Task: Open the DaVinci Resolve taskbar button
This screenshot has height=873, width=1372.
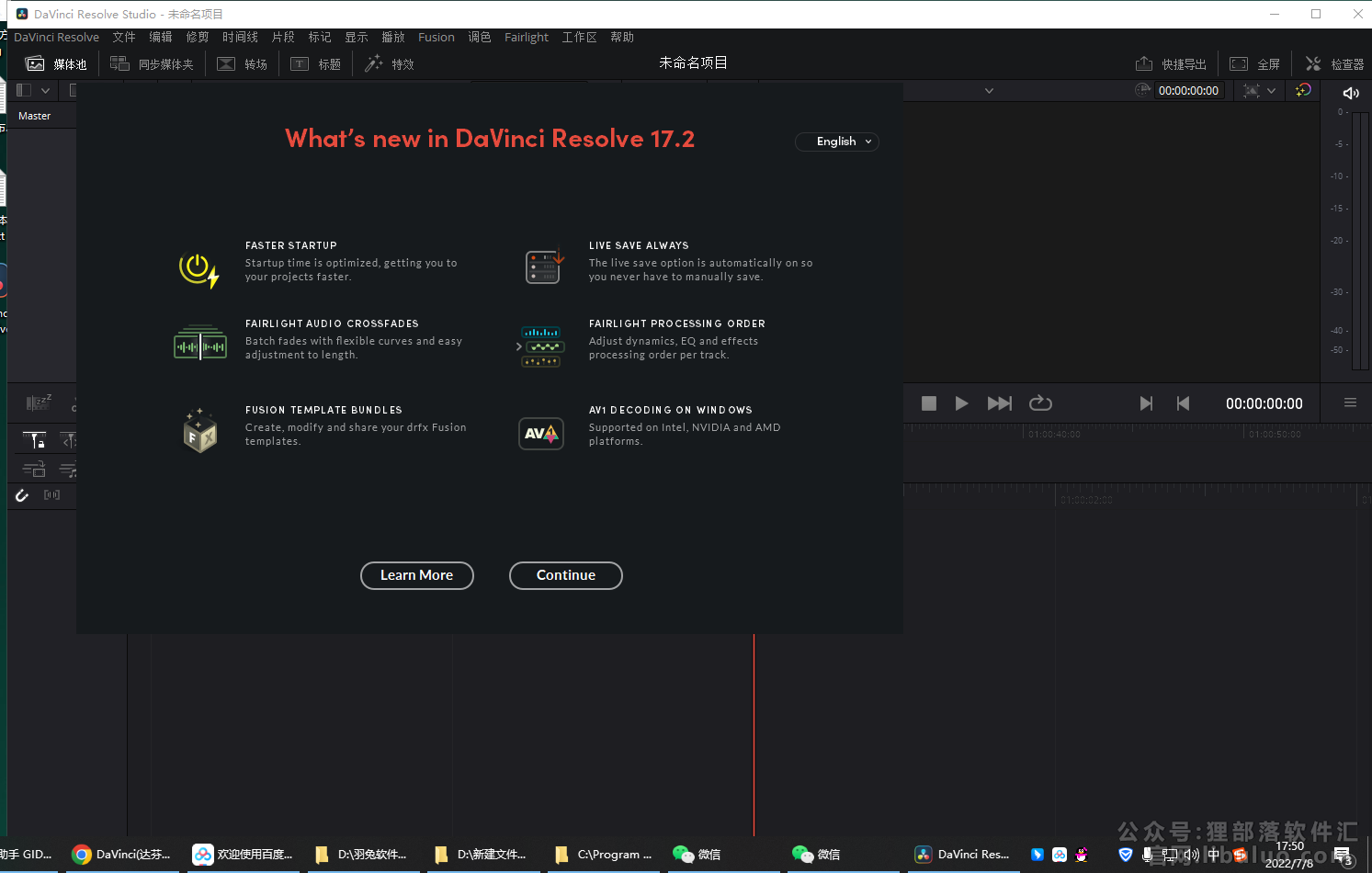Action: click(963, 855)
